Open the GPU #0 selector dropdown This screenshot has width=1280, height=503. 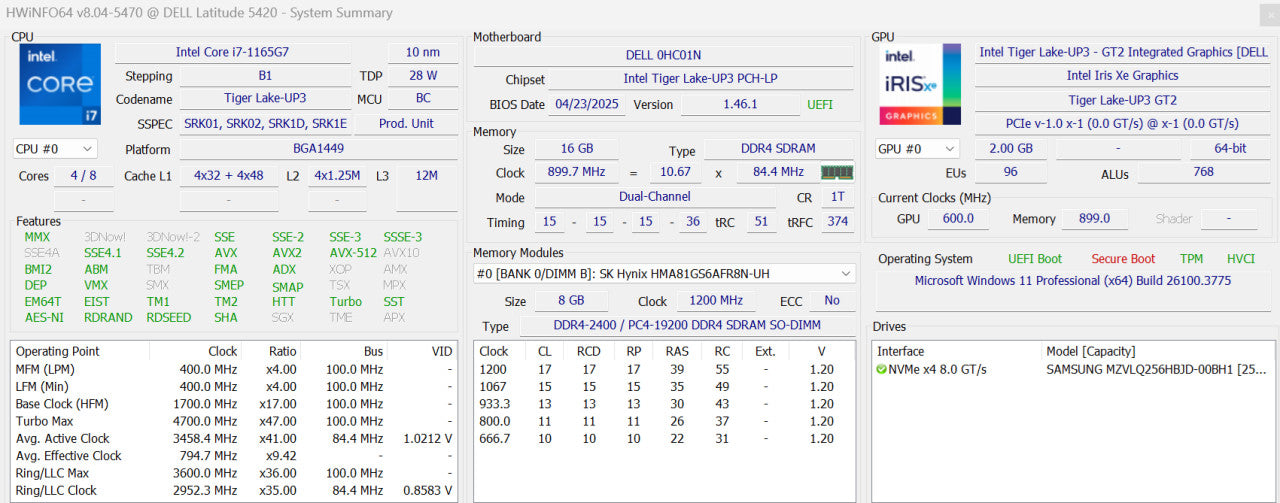915,148
